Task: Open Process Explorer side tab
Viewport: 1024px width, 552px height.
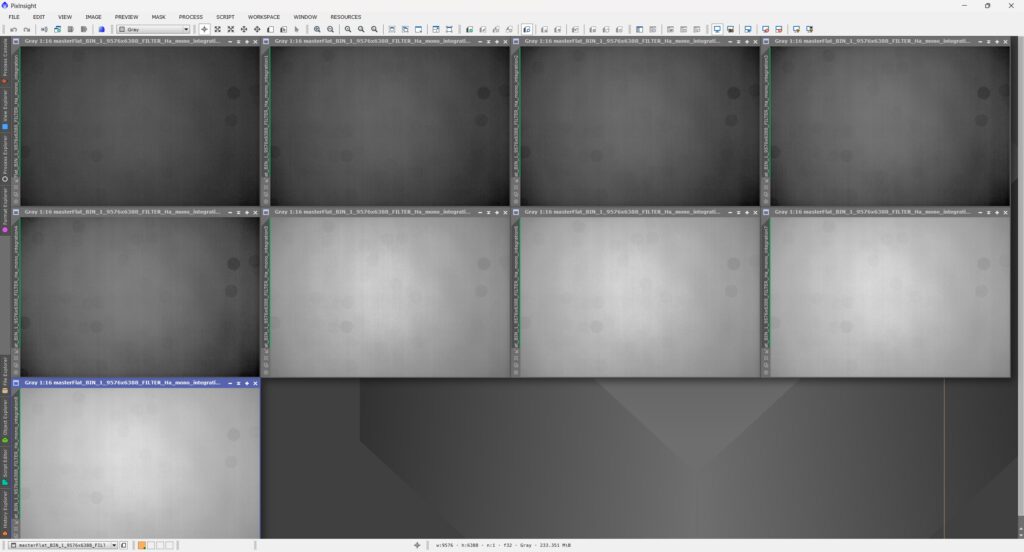Action: coord(5,158)
